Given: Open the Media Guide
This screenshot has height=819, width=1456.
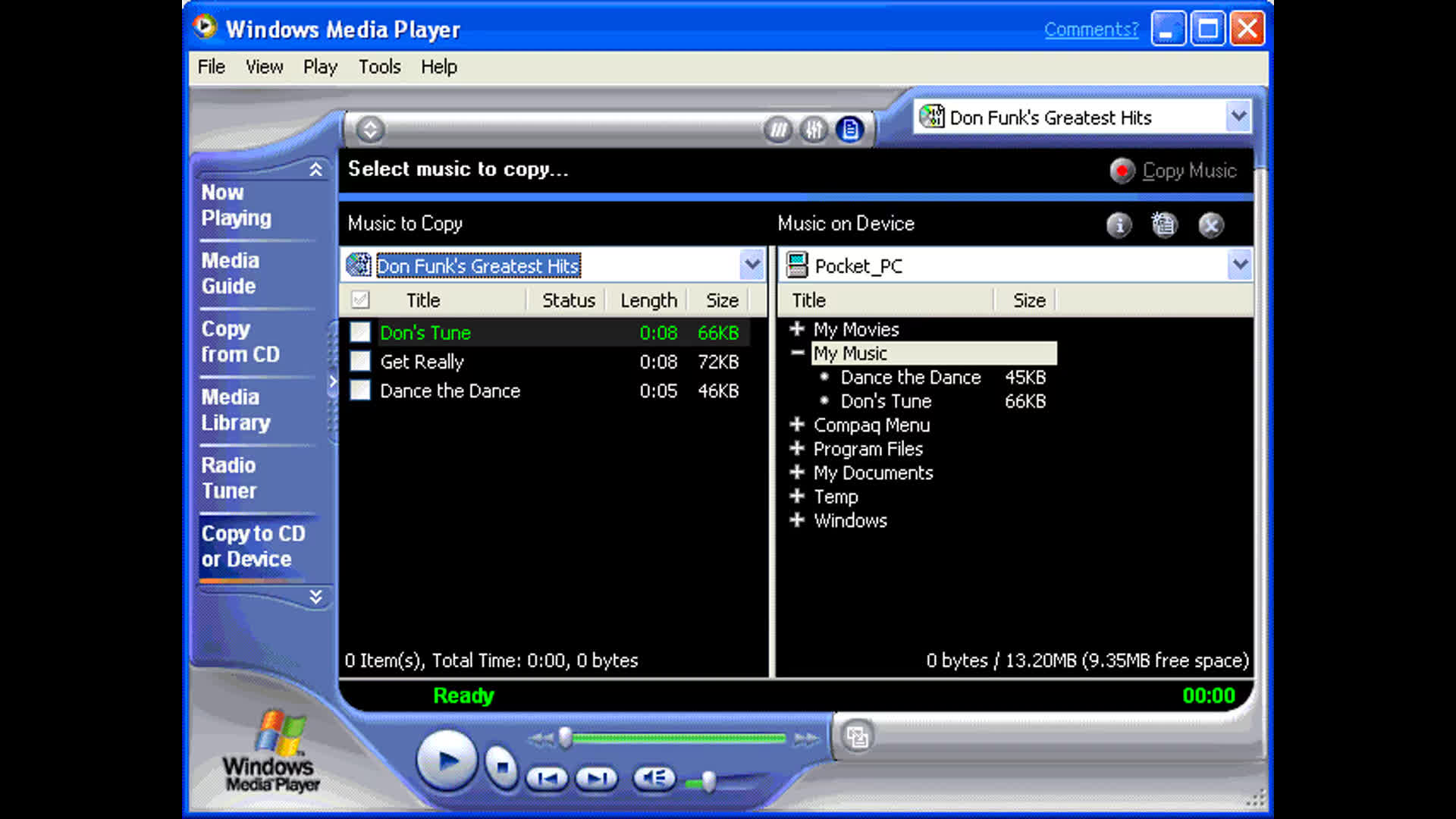Looking at the screenshot, I should [x=230, y=273].
